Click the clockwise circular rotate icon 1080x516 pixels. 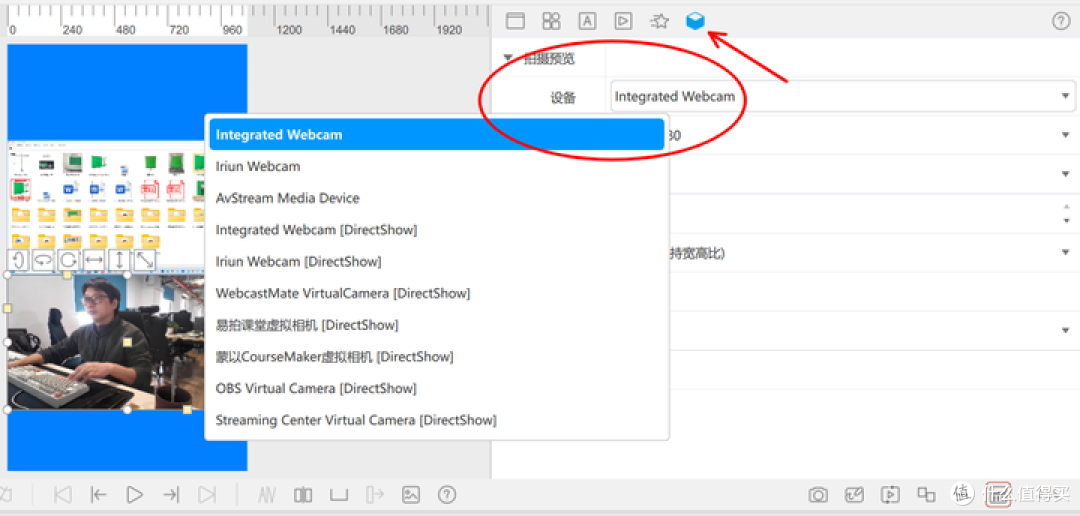click(x=69, y=260)
